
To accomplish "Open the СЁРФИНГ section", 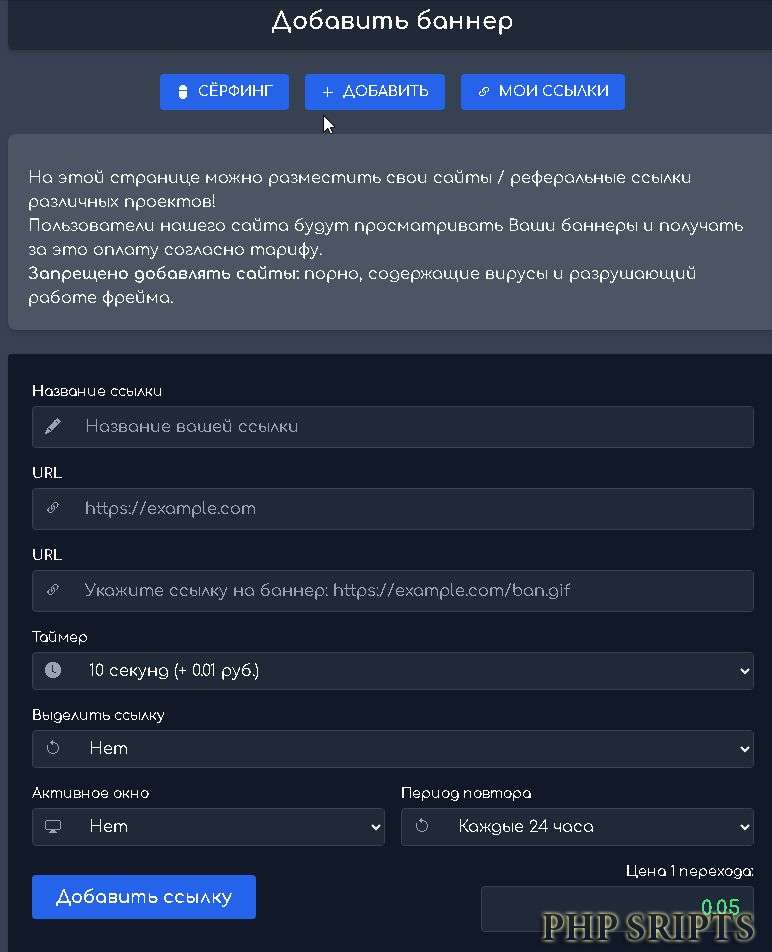I will (224, 92).
